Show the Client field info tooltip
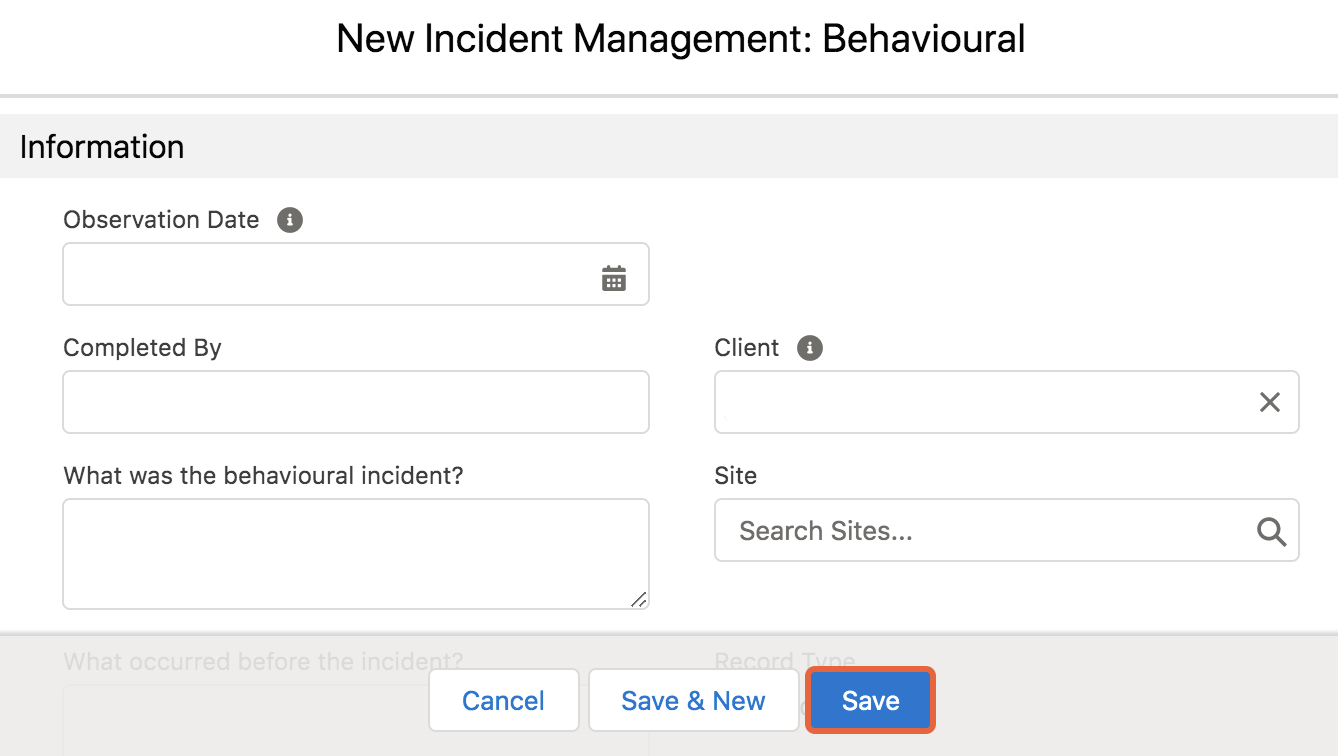 tap(810, 348)
